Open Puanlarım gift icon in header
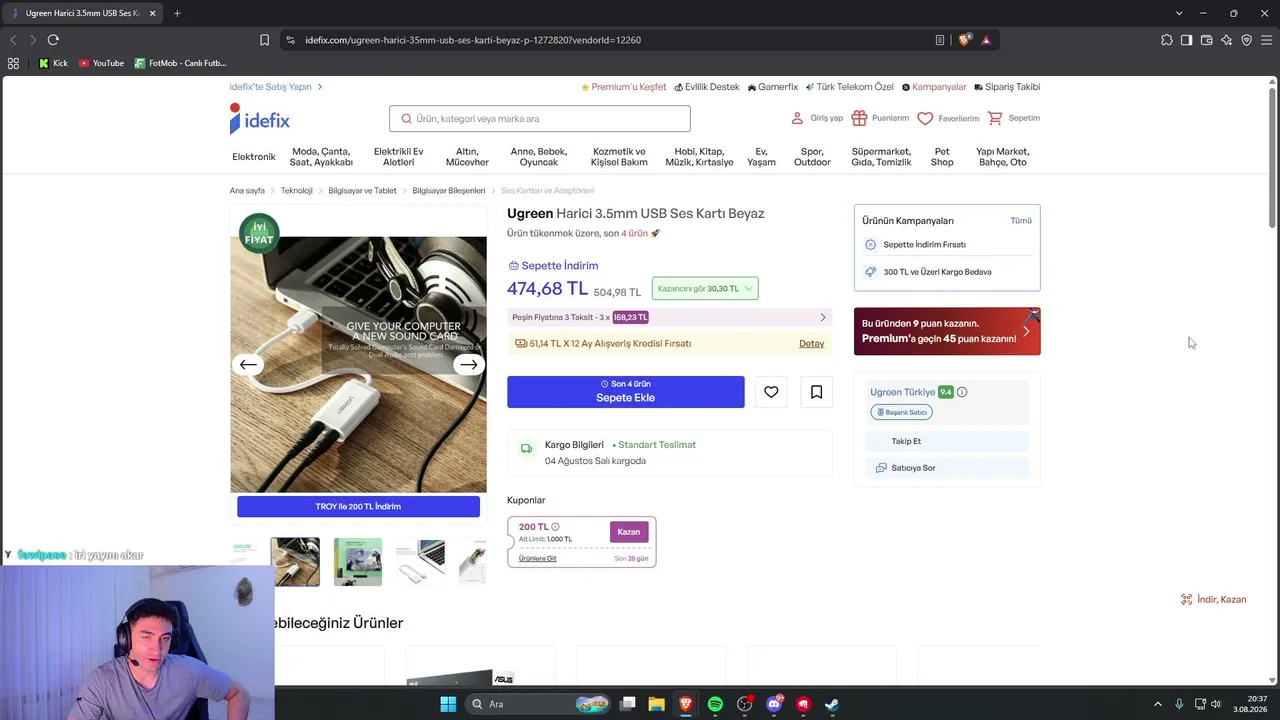Viewport: 1280px width, 720px height. click(x=859, y=118)
